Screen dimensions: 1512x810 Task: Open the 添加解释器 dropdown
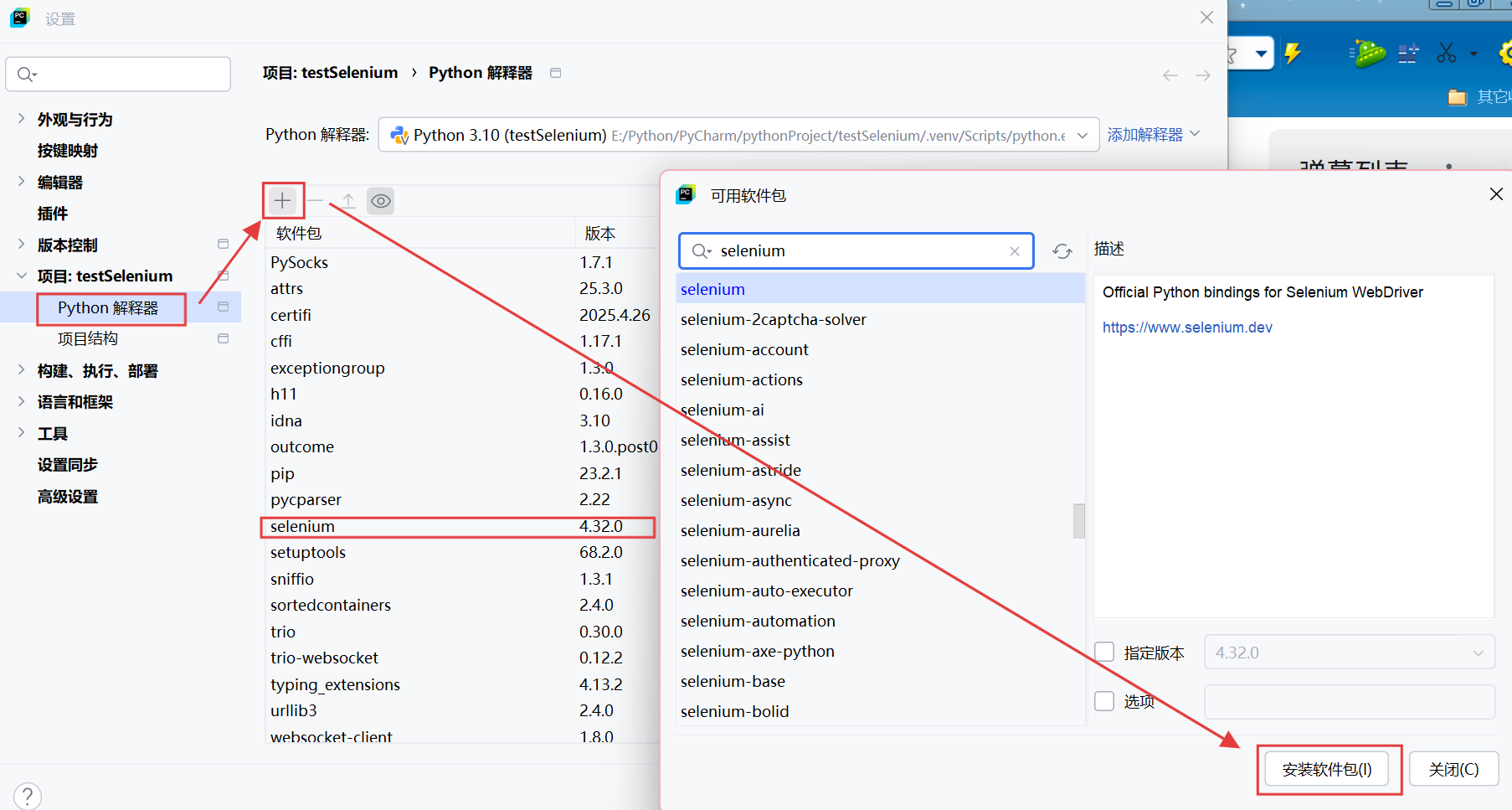coord(1154,134)
